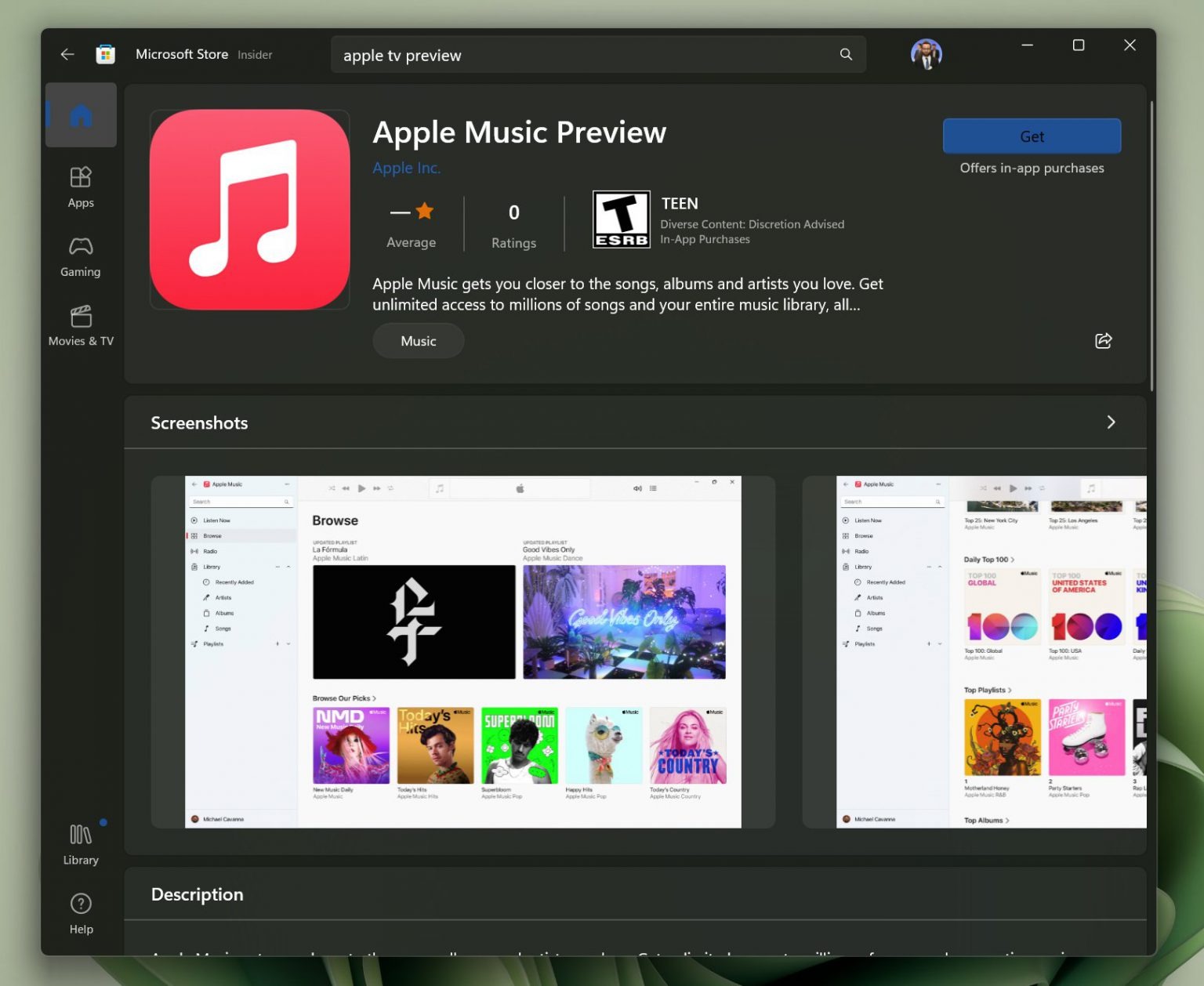This screenshot has width=1204, height=986.
Task: Open the Home section in sidebar
Action: click(x=81, y=115)
